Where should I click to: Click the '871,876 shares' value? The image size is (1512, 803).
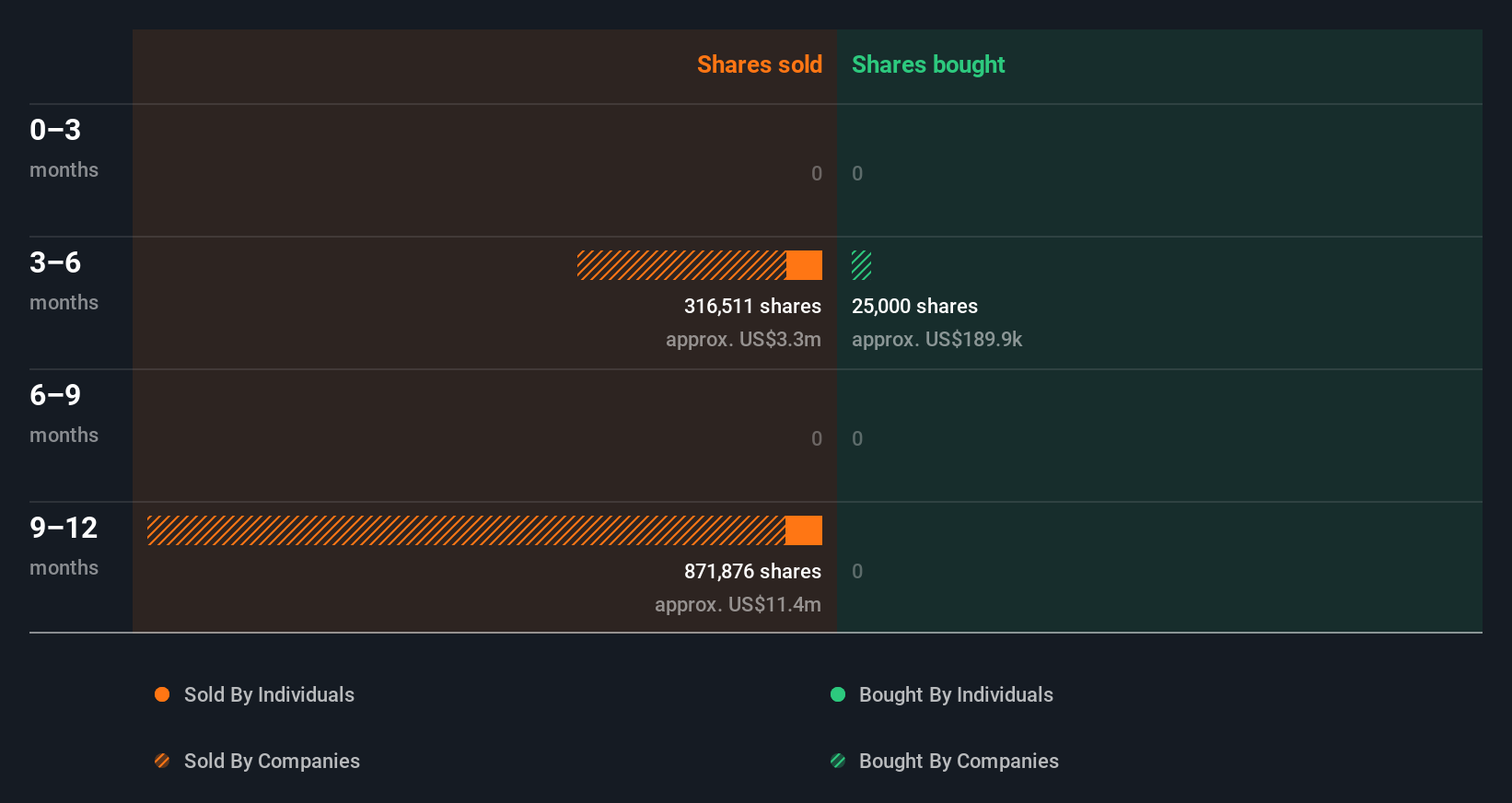click(x=752, y=572)
